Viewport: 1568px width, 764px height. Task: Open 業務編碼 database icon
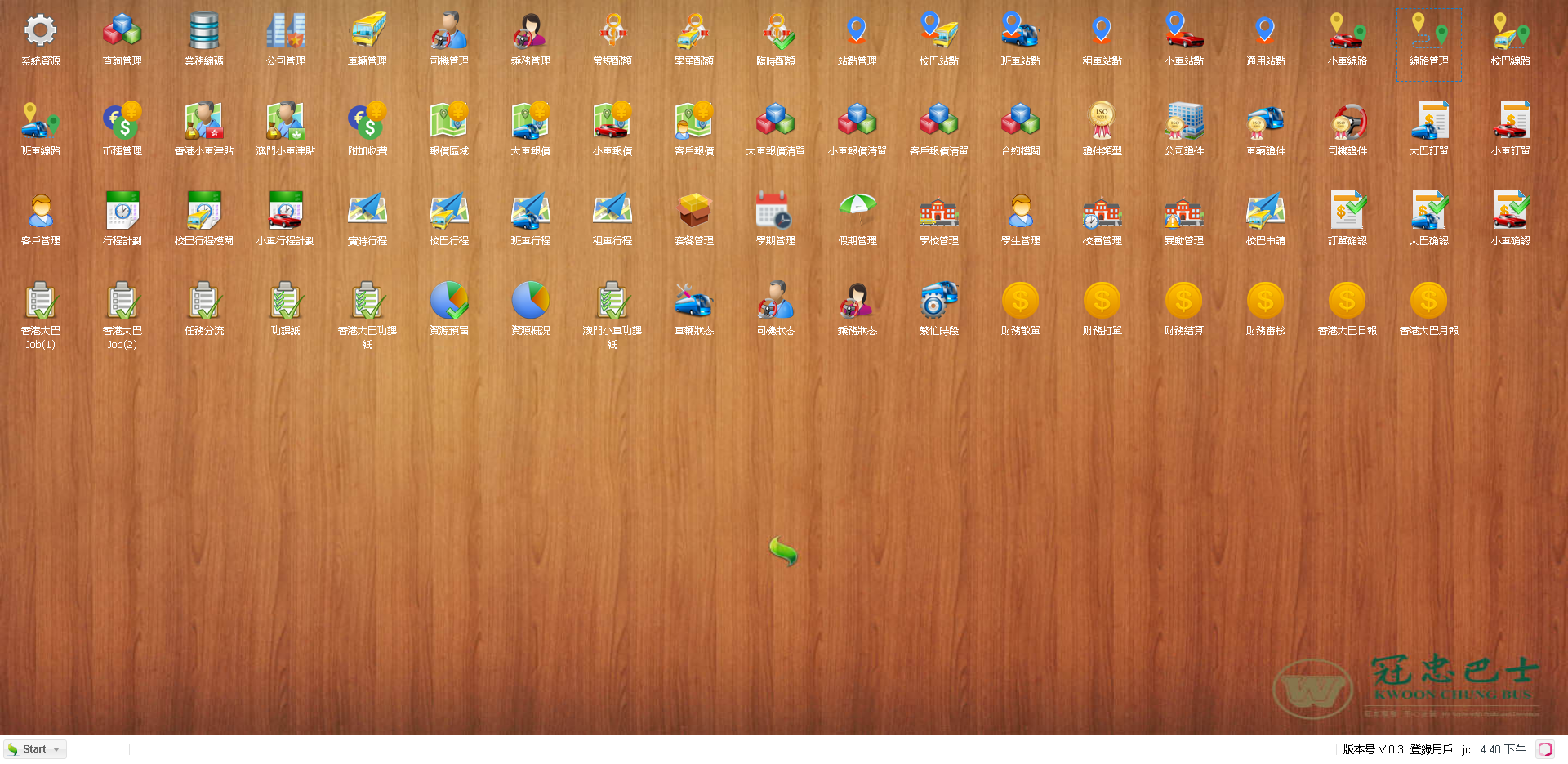click(x=204, y=31)
